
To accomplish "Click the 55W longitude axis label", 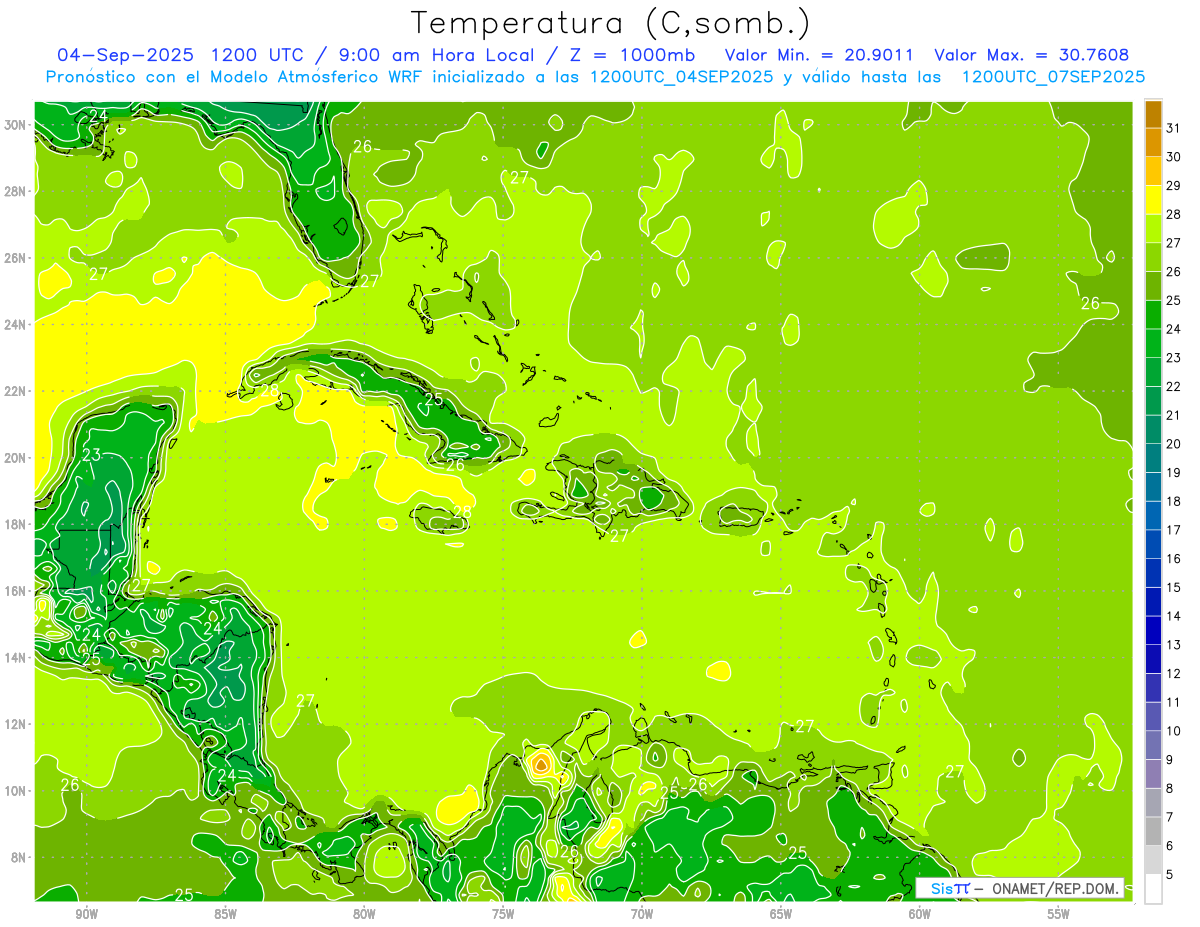I will pos(1058,914).
